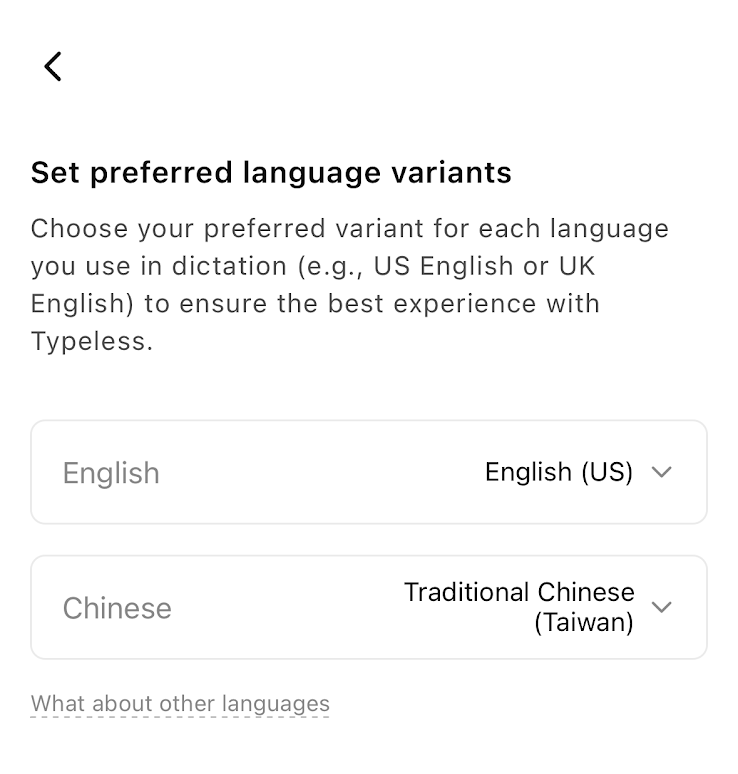
Task: Click the word 'Typeless' in the description
Action: tap(88, 341)
